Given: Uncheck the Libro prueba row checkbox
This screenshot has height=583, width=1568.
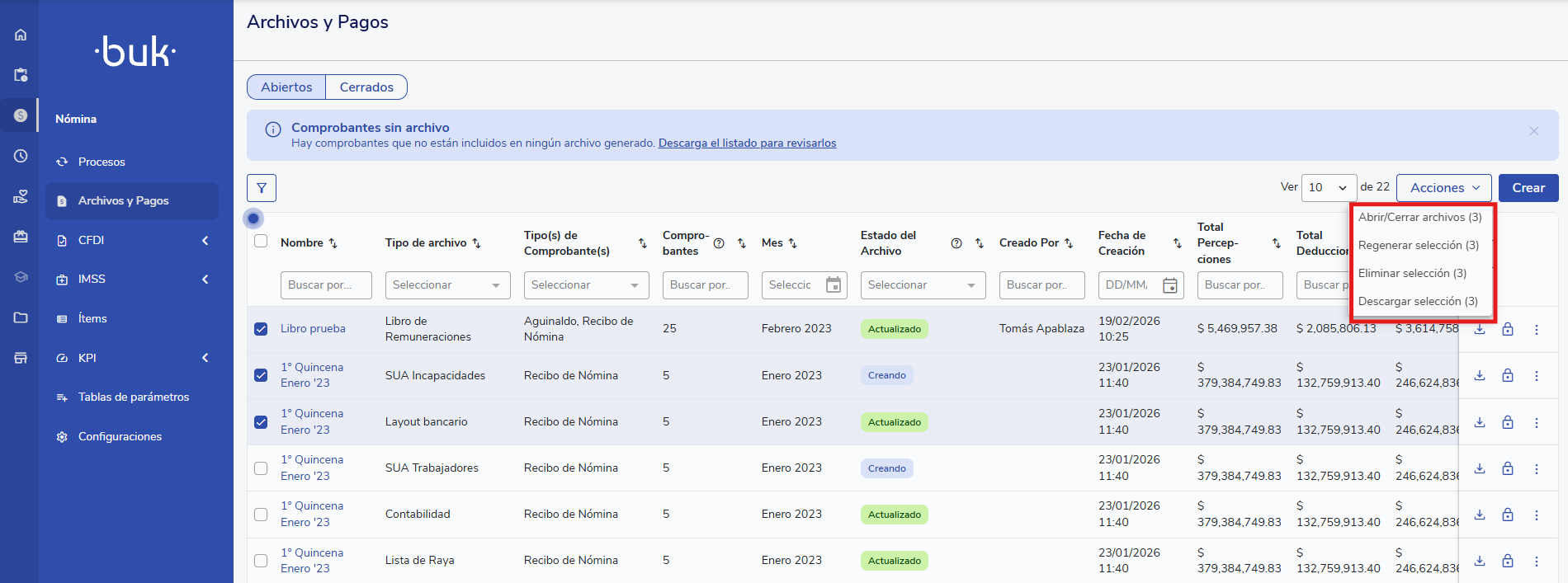Looking at the screenshot, I should (261, 329).
